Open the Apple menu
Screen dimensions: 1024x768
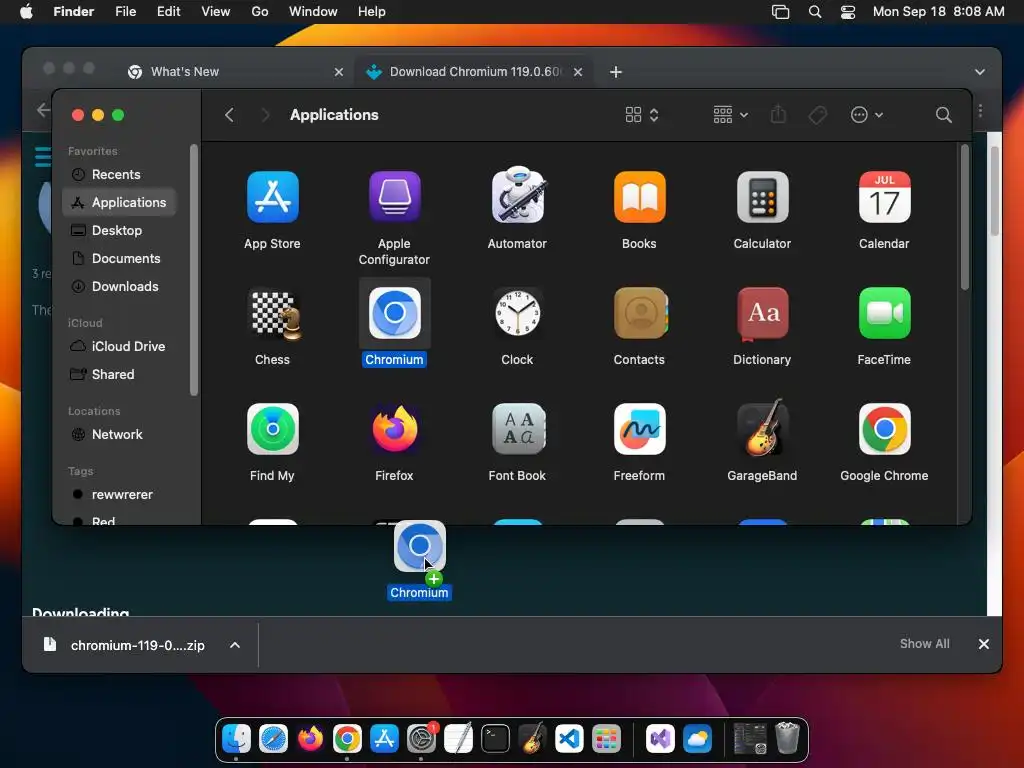pyautogui.click(x=26, y=12)
